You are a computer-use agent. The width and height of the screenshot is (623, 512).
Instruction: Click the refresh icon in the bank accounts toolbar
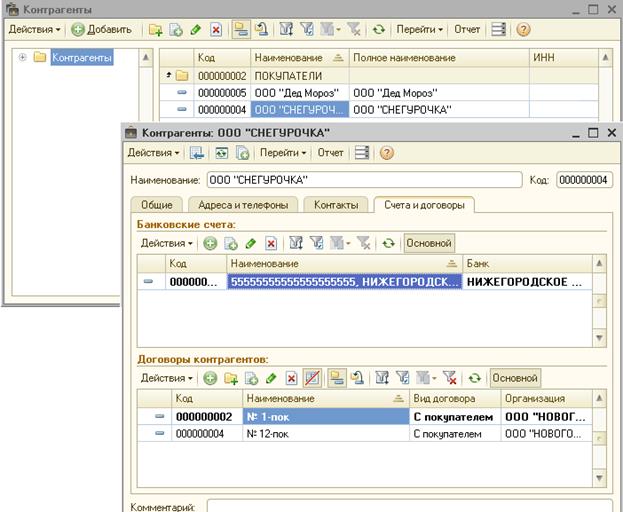coord(388,243)
